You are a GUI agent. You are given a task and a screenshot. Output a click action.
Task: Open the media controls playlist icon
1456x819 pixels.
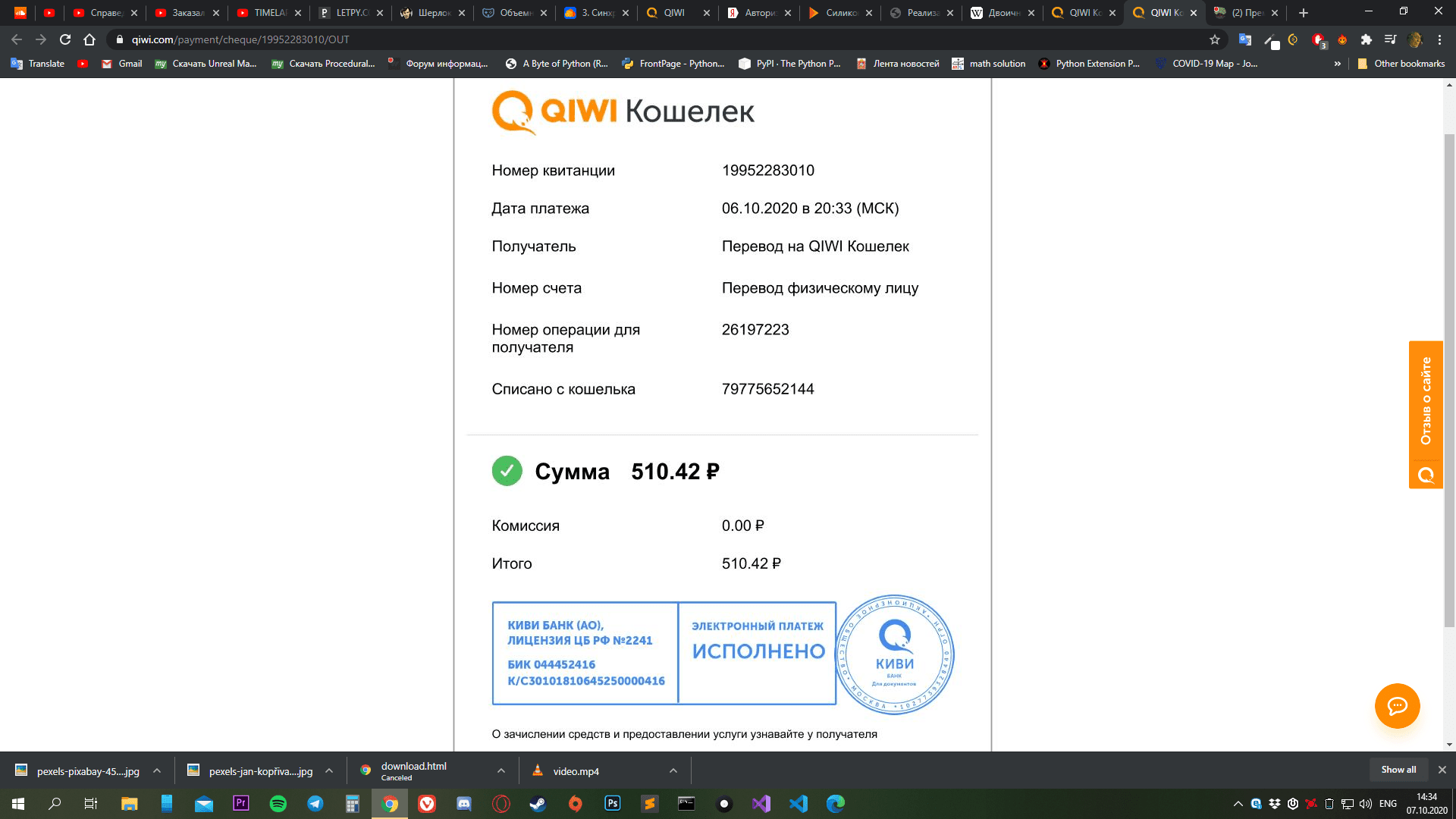coord(1390,39)
